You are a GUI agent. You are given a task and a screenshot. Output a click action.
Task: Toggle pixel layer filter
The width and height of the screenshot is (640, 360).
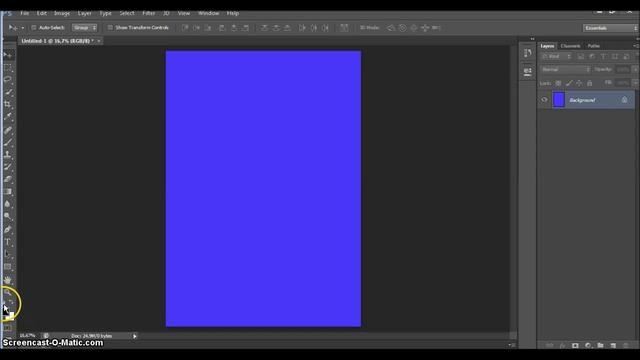(x=580, y=57)
